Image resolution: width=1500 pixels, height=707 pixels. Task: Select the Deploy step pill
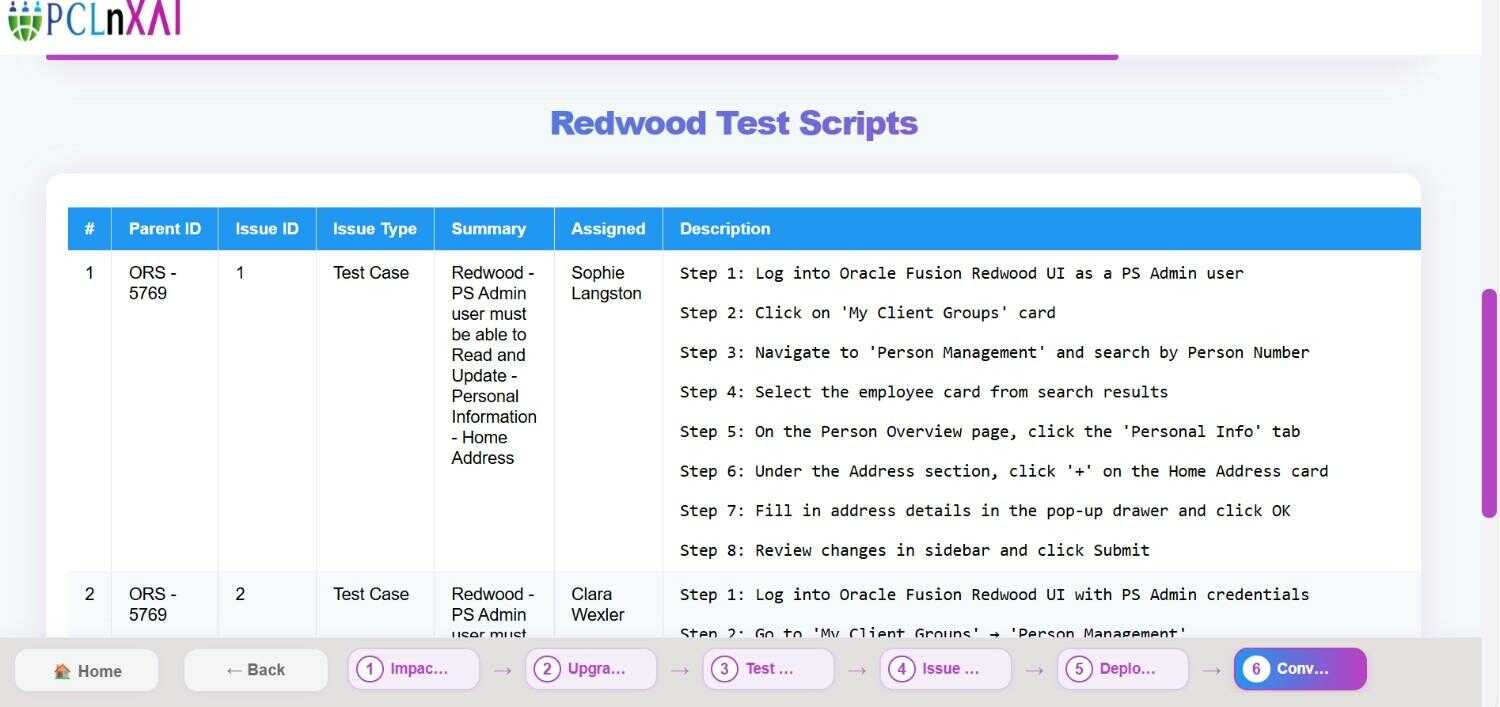click(x=1122, y=668)
